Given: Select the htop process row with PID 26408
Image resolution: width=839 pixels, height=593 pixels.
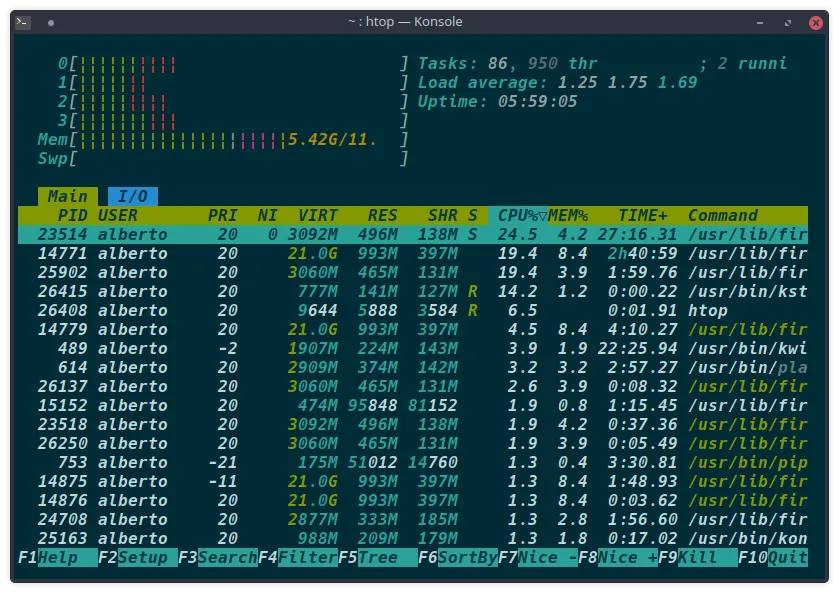Looking at the screenshot, I should click(300, 310).
